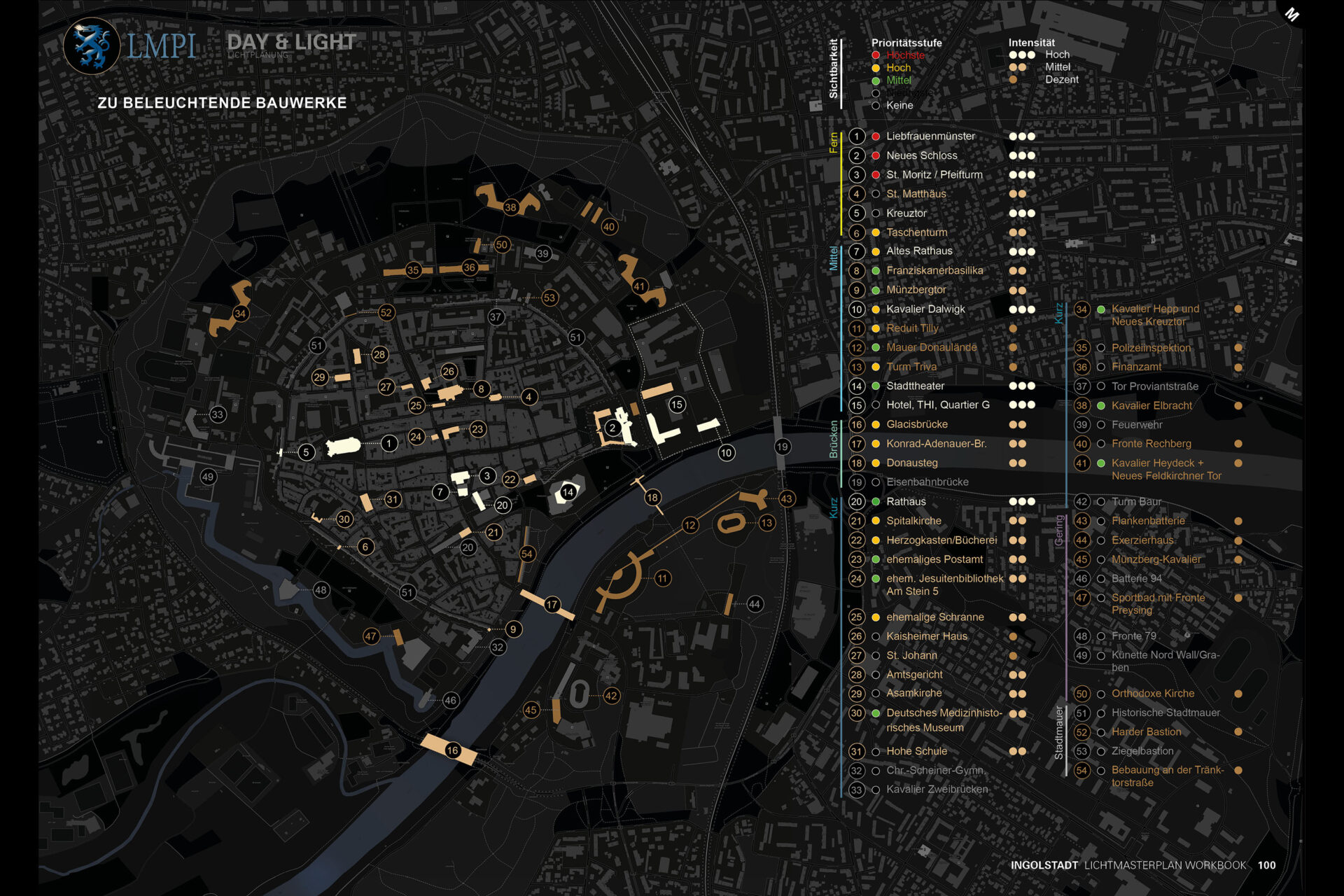
Task: Click marker 44 near Exerzierhaus on map
Action: pyautogui.click(x=754, y=603)
